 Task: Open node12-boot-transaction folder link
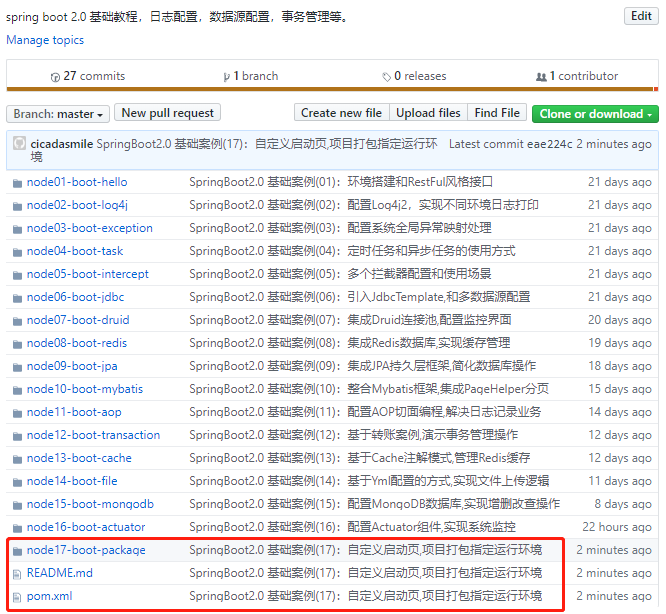click(x=93, y=435)
